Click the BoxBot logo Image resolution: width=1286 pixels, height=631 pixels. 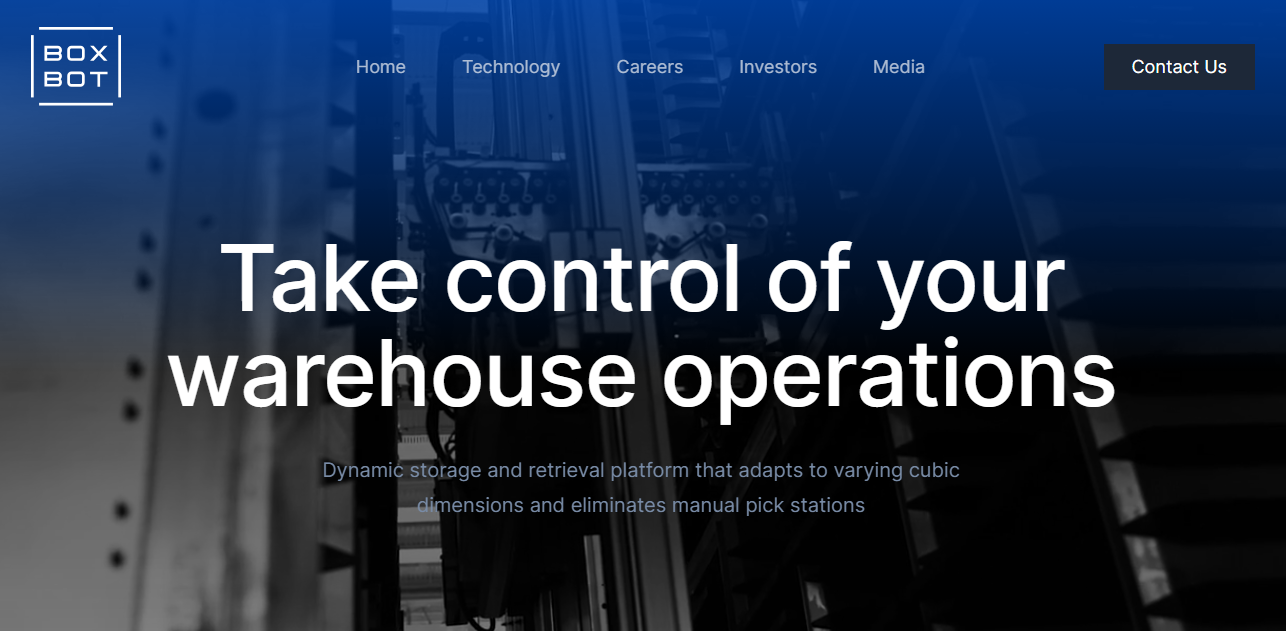[76, 67]
